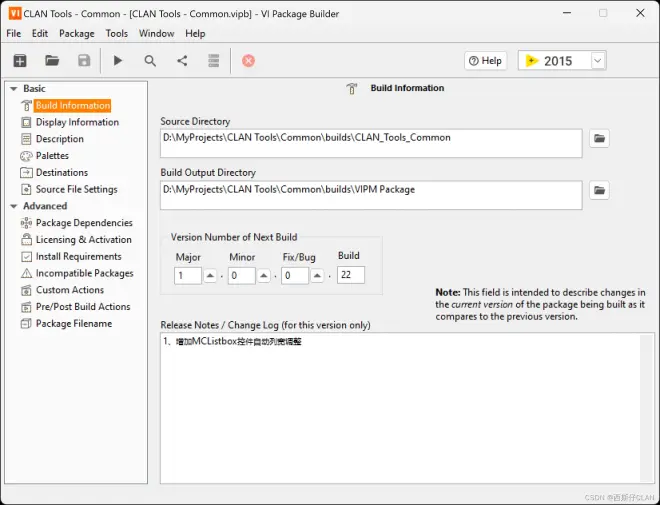The height and width of the screenshot is (505, 660).
Task: Click the Source File Settings icon
Action: pos(26,189)
